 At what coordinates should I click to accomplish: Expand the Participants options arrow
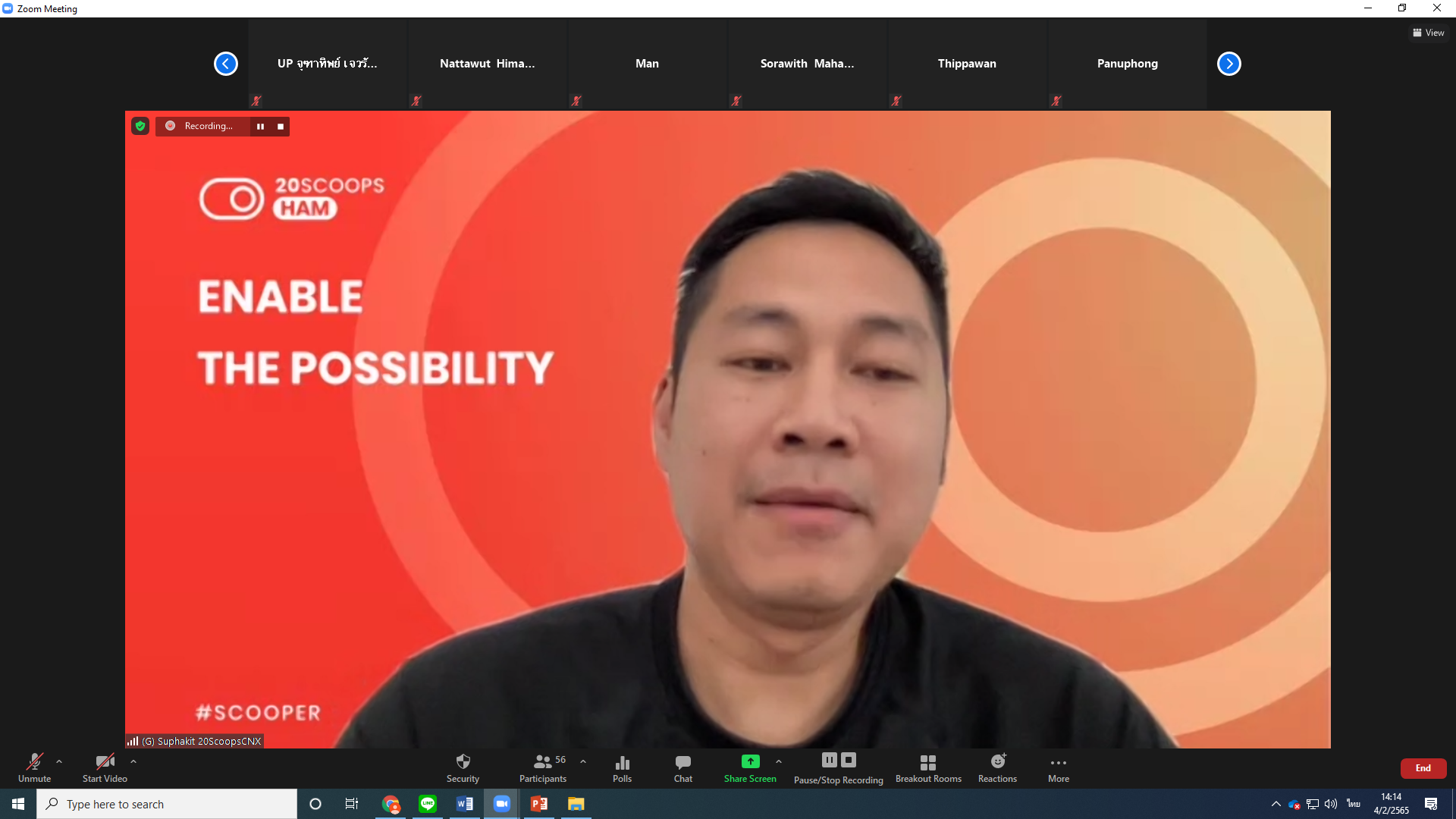pos(583,761)
